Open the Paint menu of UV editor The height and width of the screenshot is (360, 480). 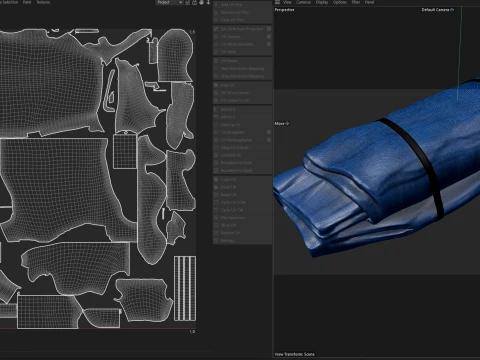tap(27, 2)
